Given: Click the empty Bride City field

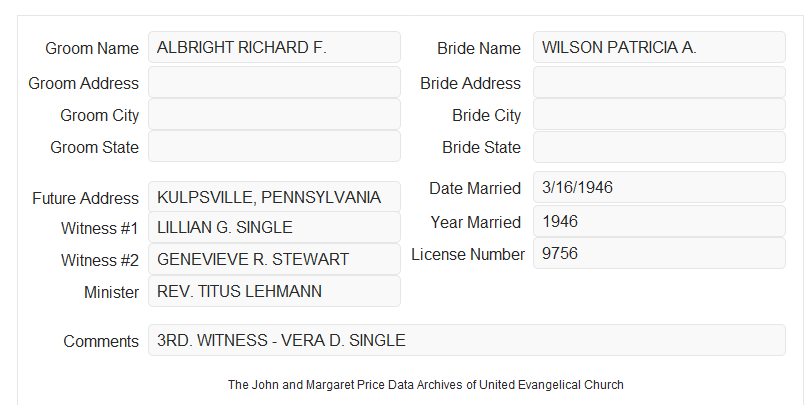Looking at the screenshot, I should coord(659,114).
